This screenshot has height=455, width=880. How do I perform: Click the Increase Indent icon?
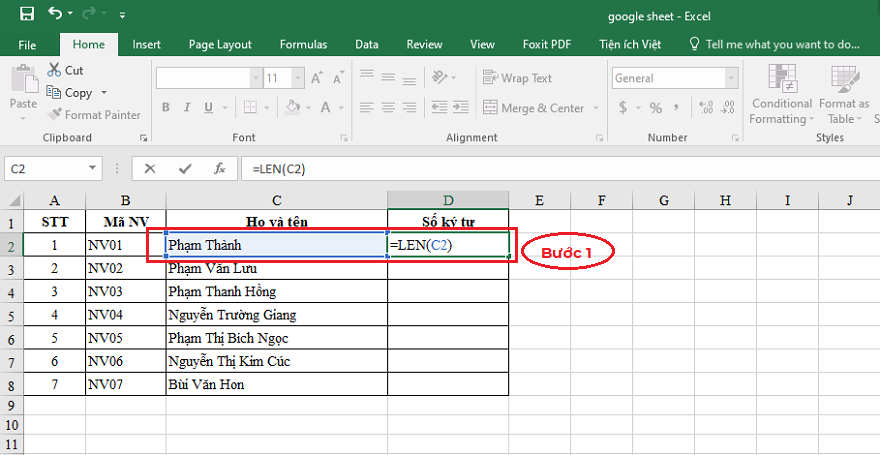[x=461, y=107]
